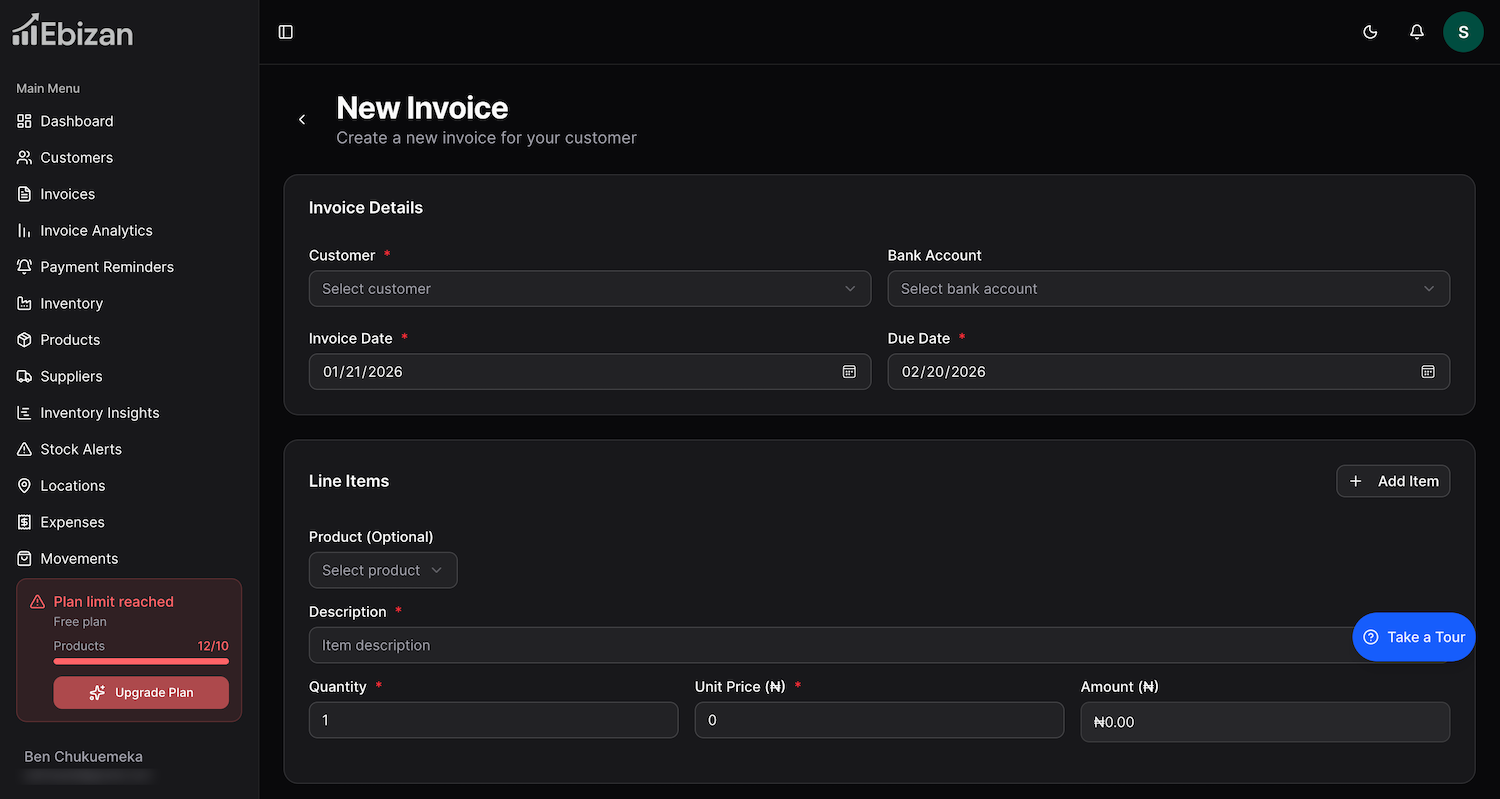1500x799 pixels.
Task: Open notifications bell icon
Action: click(1416, 32)
